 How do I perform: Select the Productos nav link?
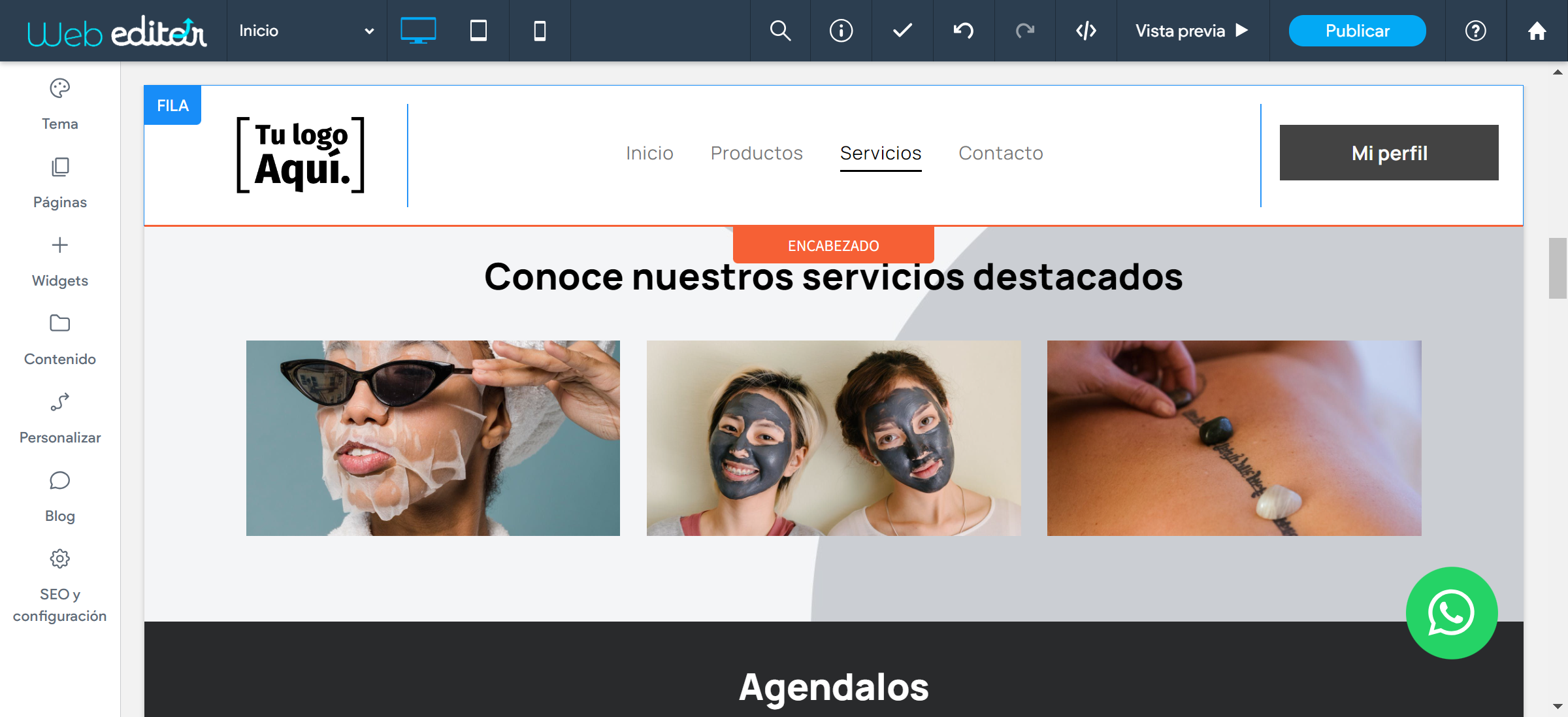pyautogui.click(x=757, y=153)
